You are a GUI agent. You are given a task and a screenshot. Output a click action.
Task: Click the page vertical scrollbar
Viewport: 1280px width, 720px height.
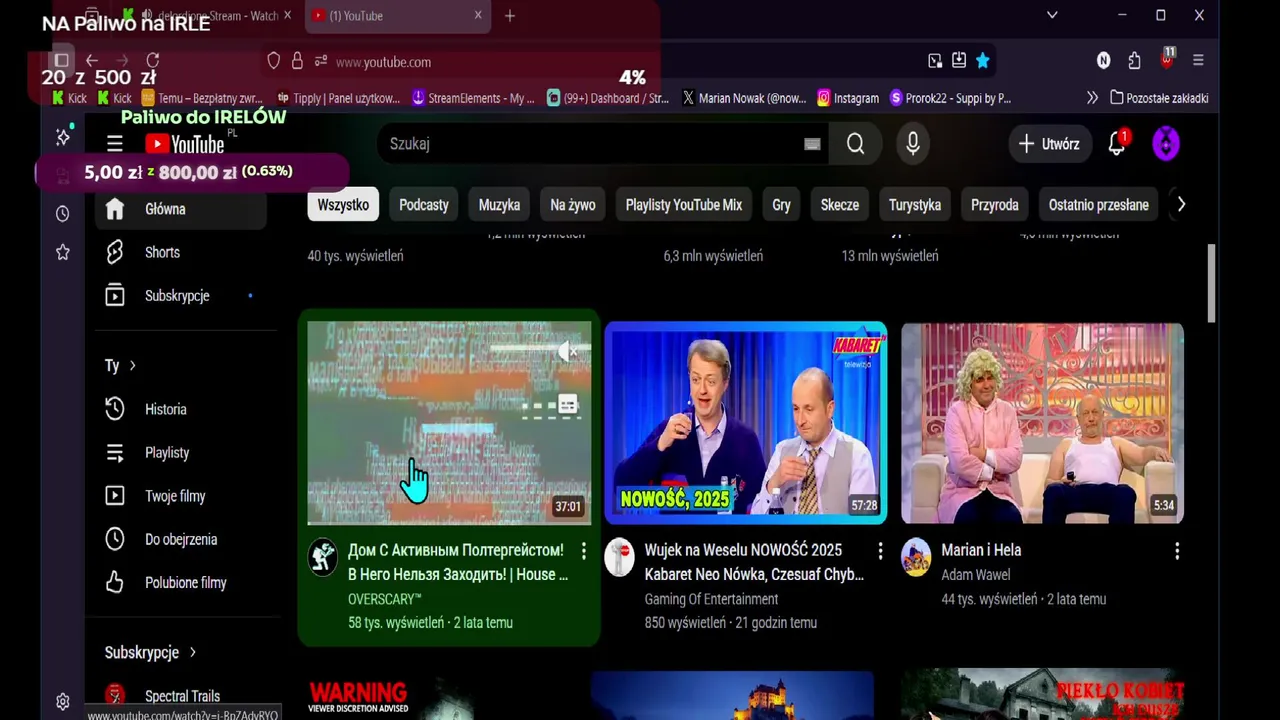tap(1212, 284)
